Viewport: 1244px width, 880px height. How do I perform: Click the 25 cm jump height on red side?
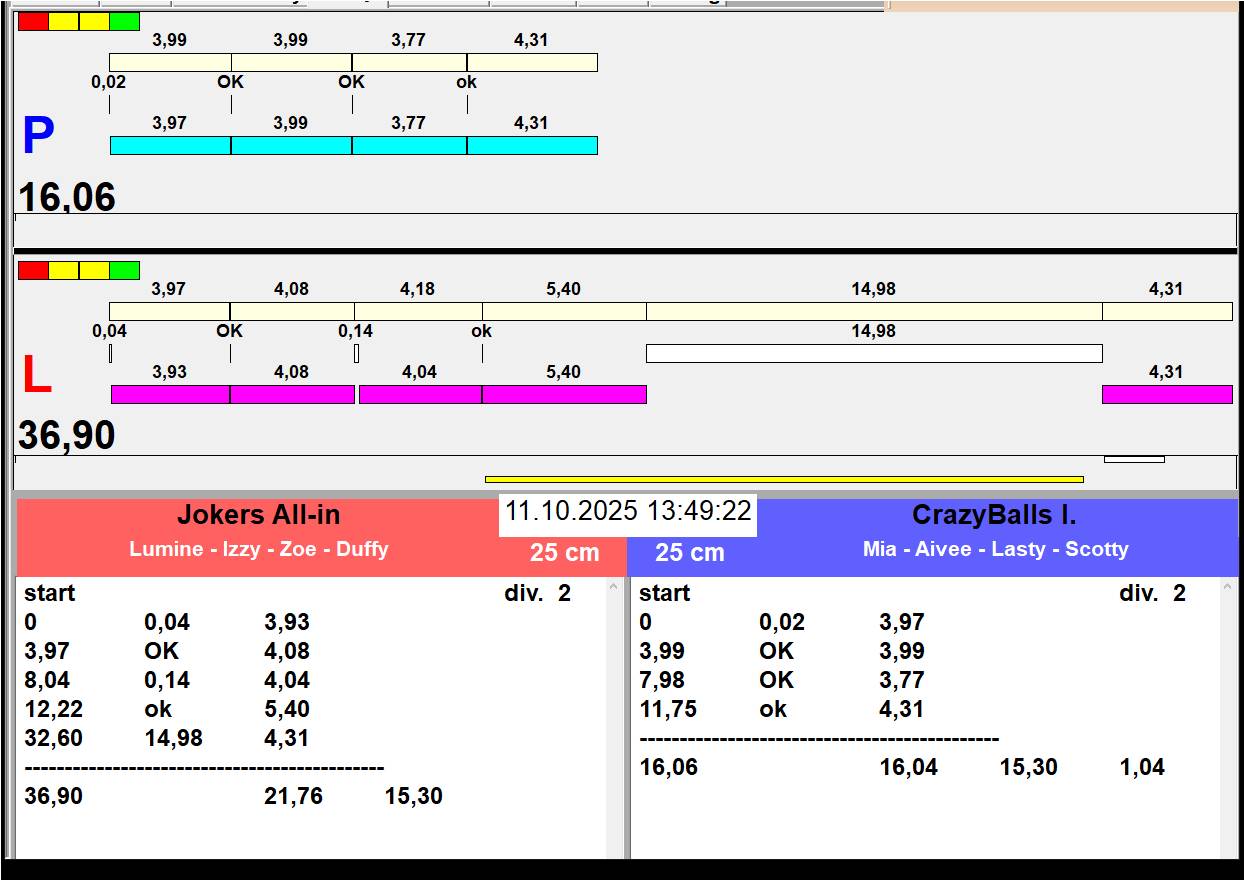564,553
